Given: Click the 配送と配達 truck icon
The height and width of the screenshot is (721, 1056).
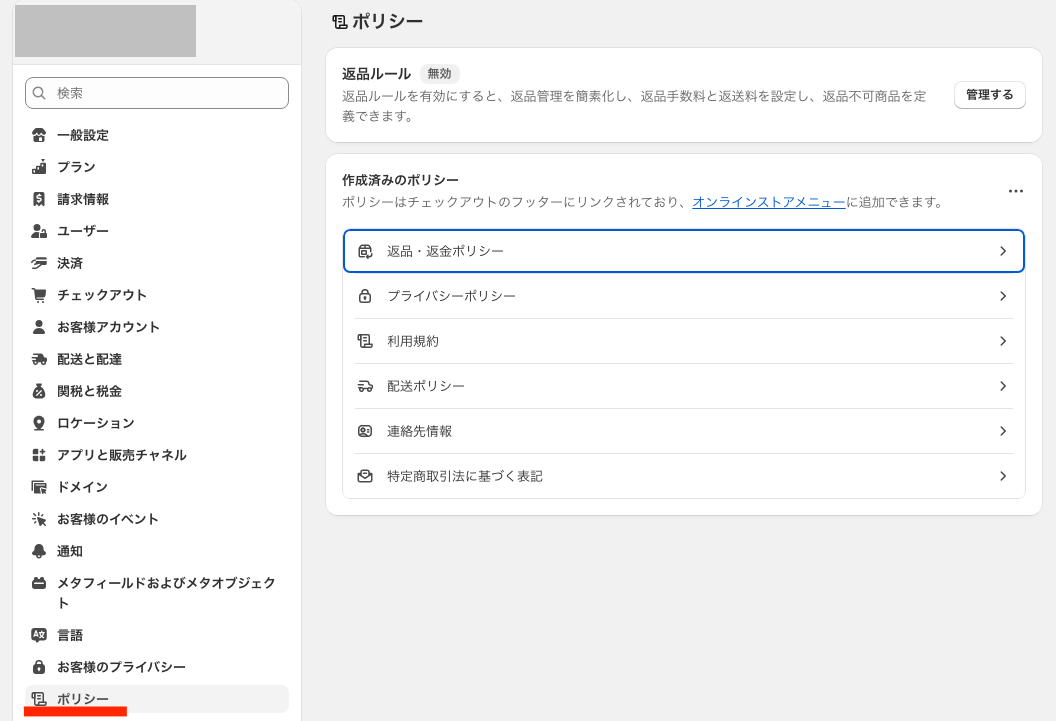Looking at the screenshot, I should point(39,359).
